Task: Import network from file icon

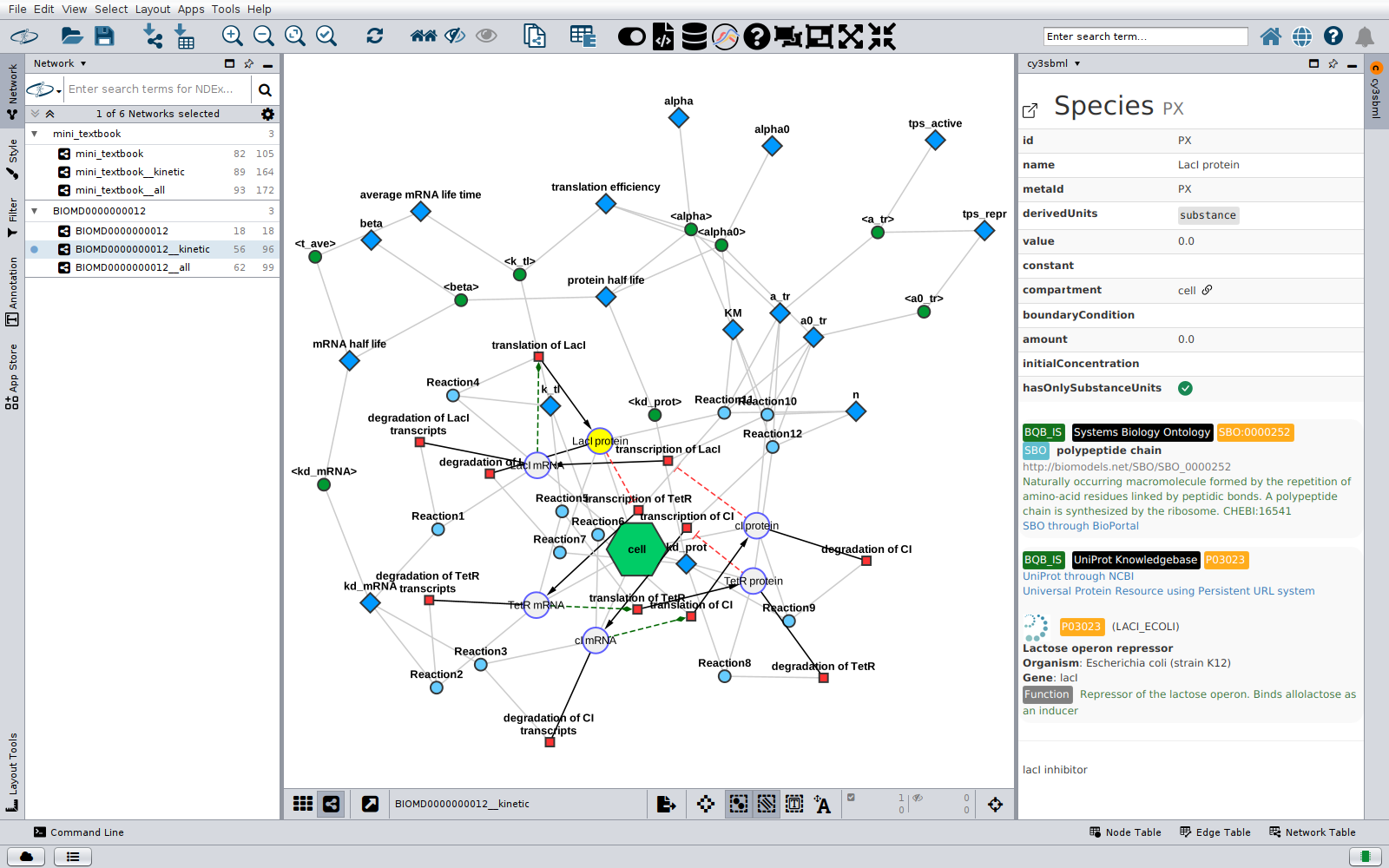Action: coord(153,36)
